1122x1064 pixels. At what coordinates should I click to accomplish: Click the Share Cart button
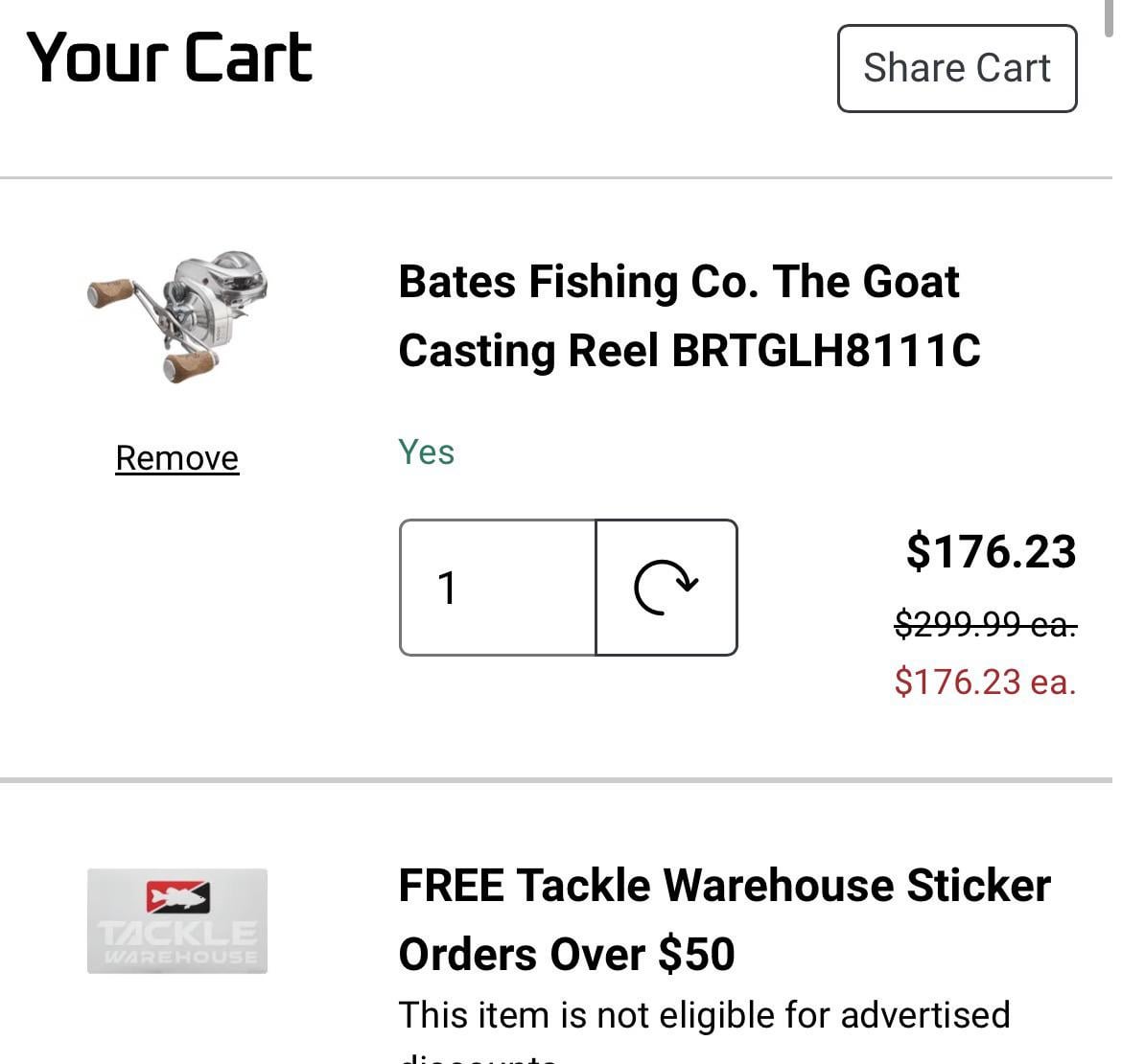pos(956,68)
